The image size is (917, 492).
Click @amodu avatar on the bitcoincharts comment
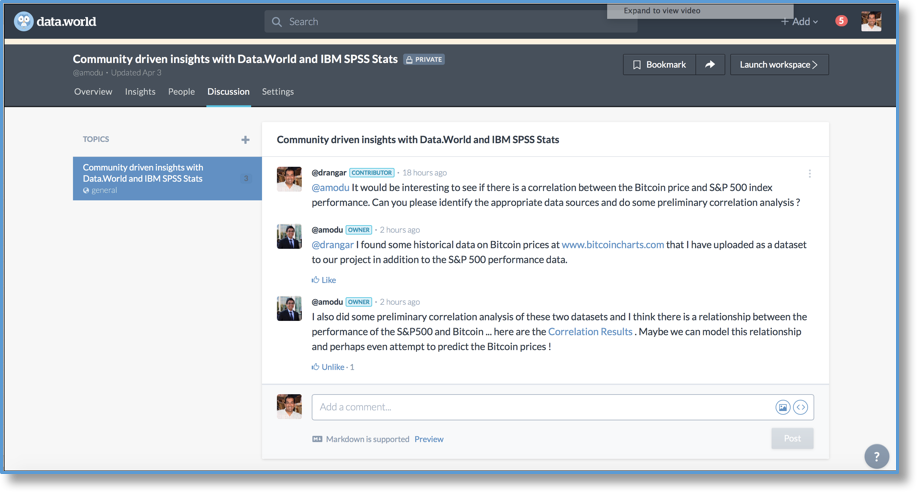pos(289,236)
